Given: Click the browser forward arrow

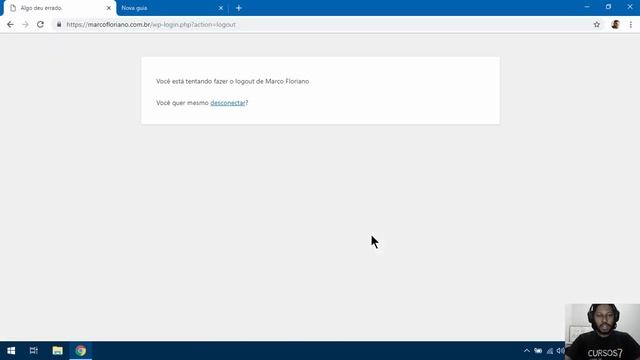Looking at the screenshot, I should pos(25,24).
